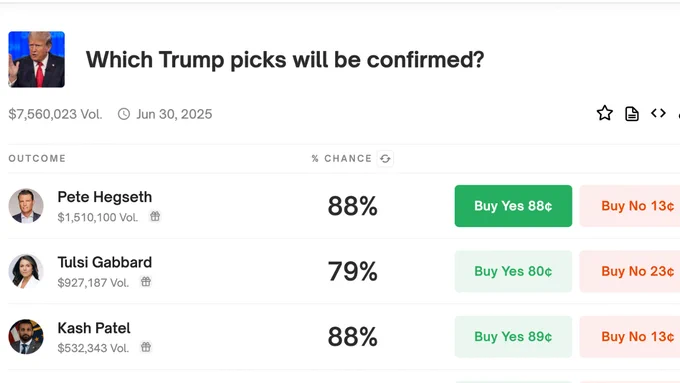The image size is (680, 383).
Task: Click gift icon beside Tulsi Gabbard volume
Action: click(146, 282)
